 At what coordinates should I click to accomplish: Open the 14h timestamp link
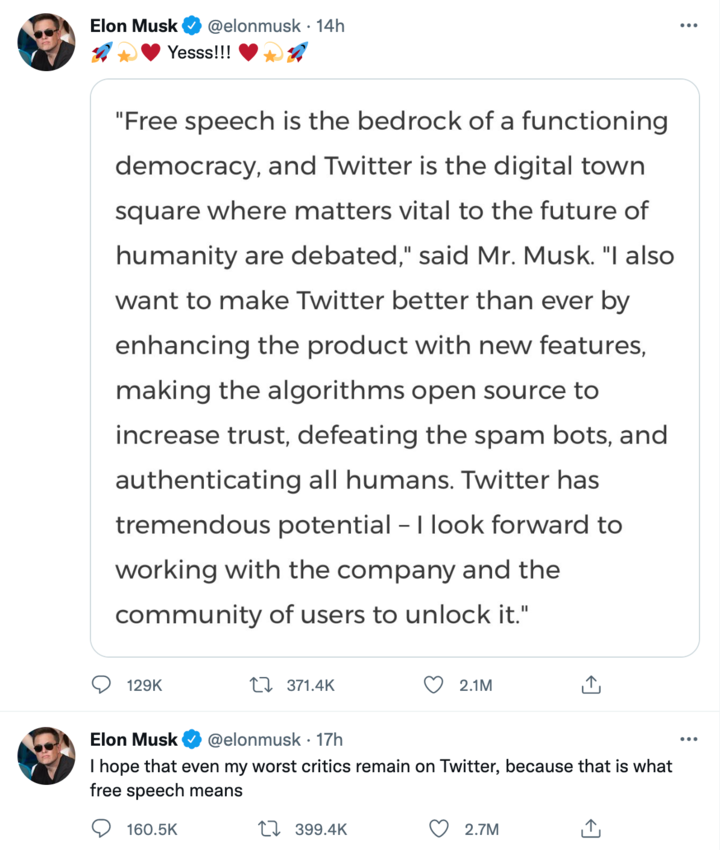coord(330,26)
